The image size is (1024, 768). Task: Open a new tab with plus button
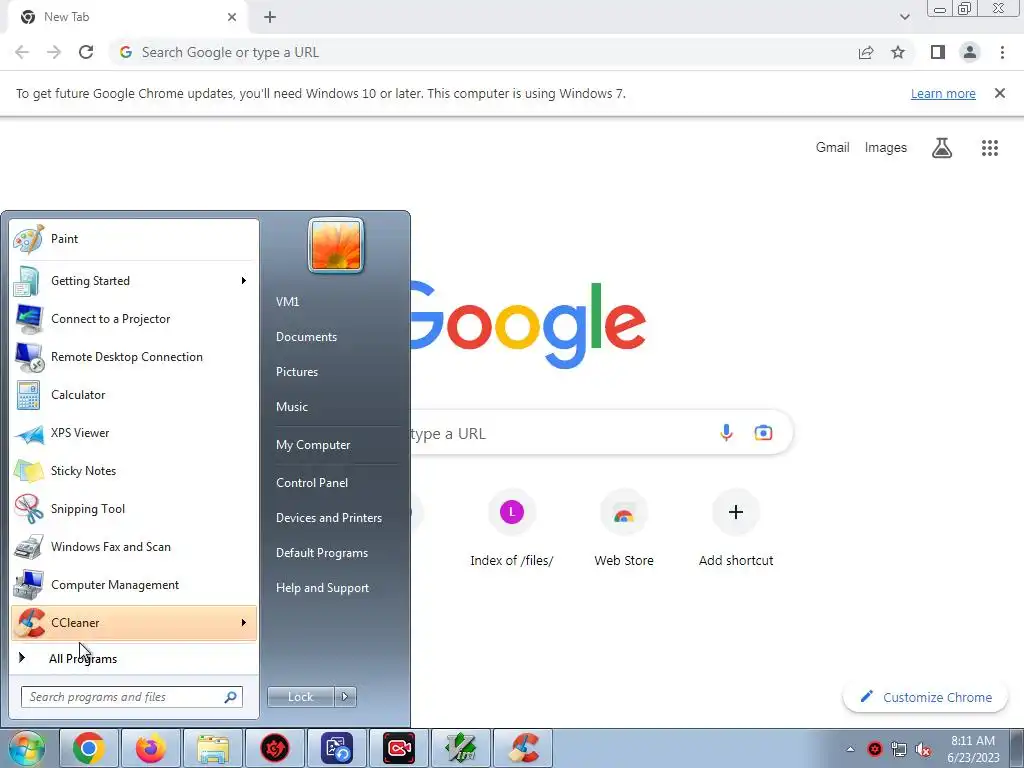pyautogui.click(x=270, y=17)
